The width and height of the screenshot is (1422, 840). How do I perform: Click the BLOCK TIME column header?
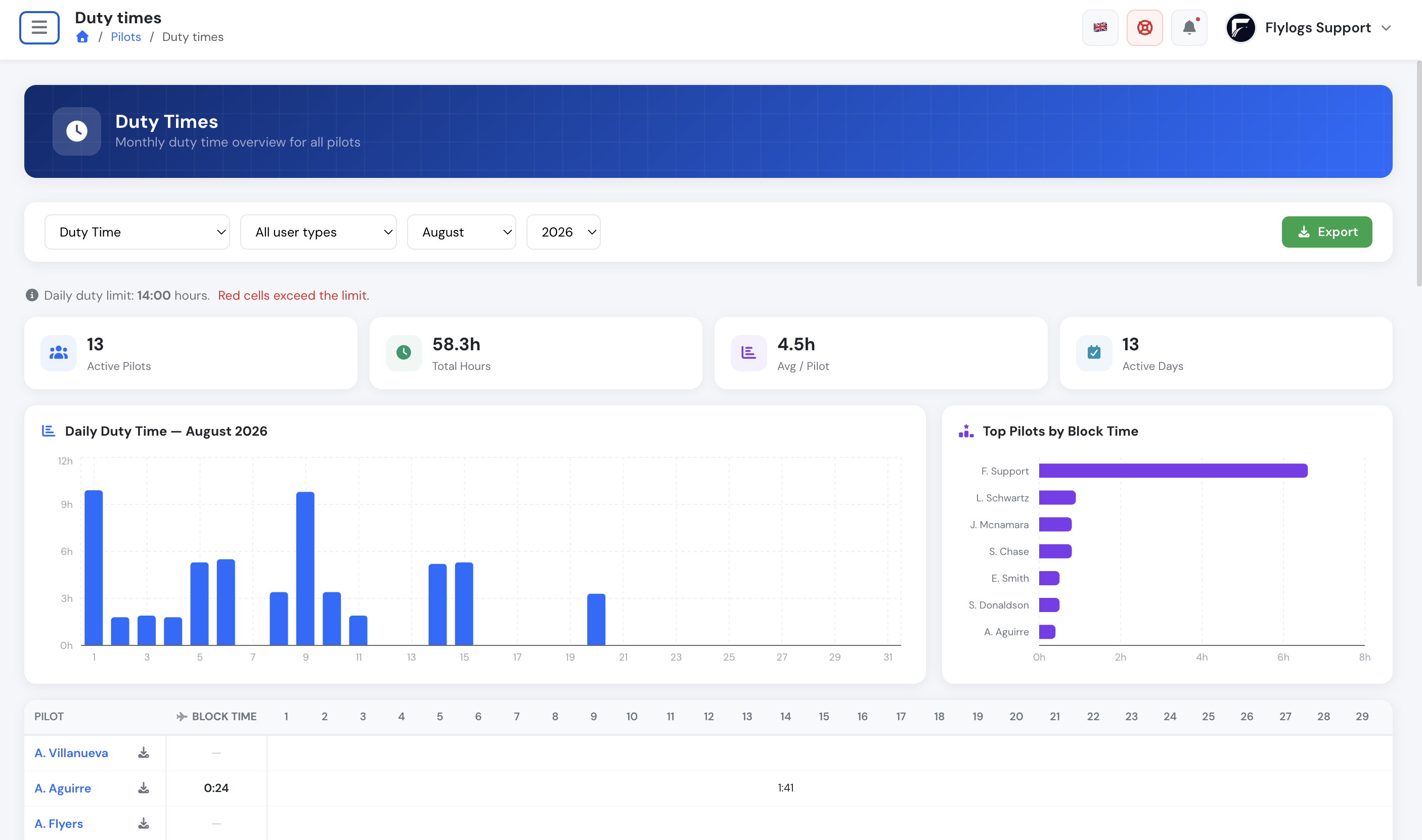click(x=217, y=717)
